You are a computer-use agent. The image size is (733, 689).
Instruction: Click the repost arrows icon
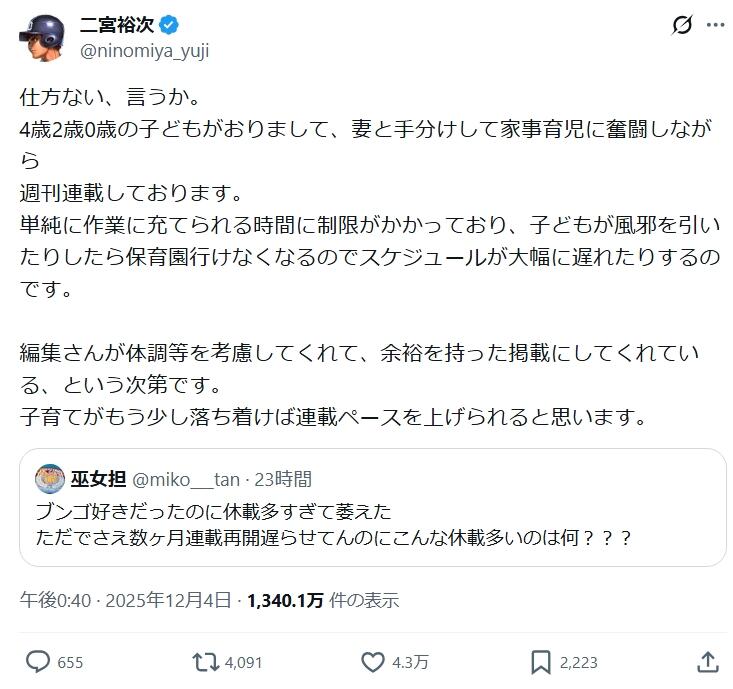click(x=204, y=662)
